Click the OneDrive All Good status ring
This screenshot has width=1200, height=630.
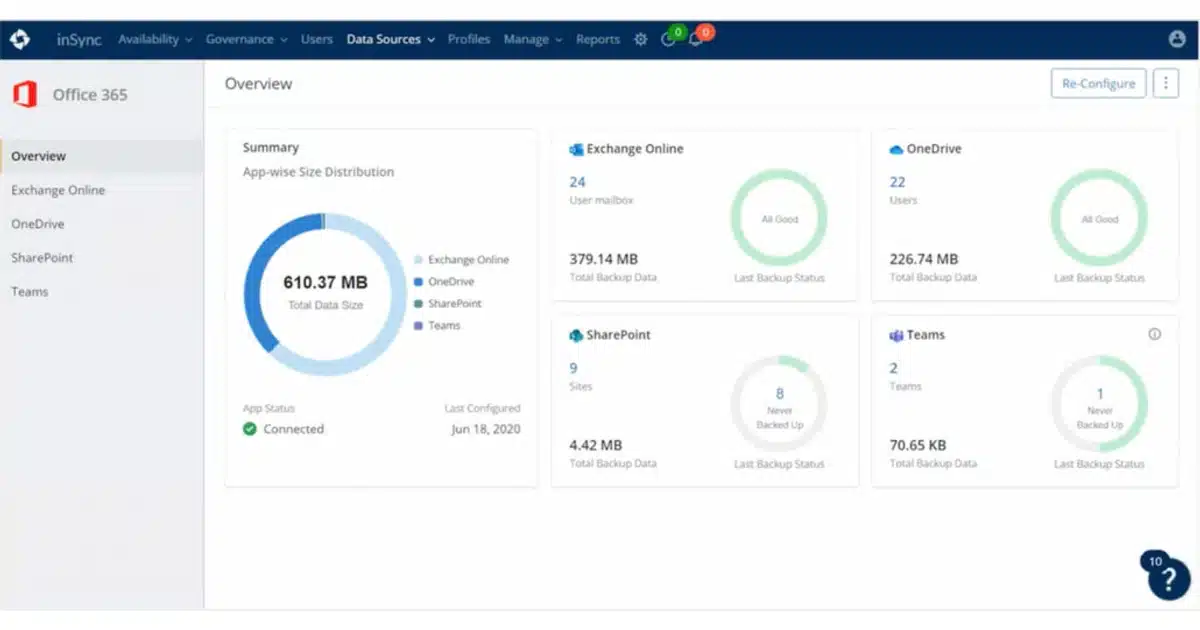(1099, 219)
